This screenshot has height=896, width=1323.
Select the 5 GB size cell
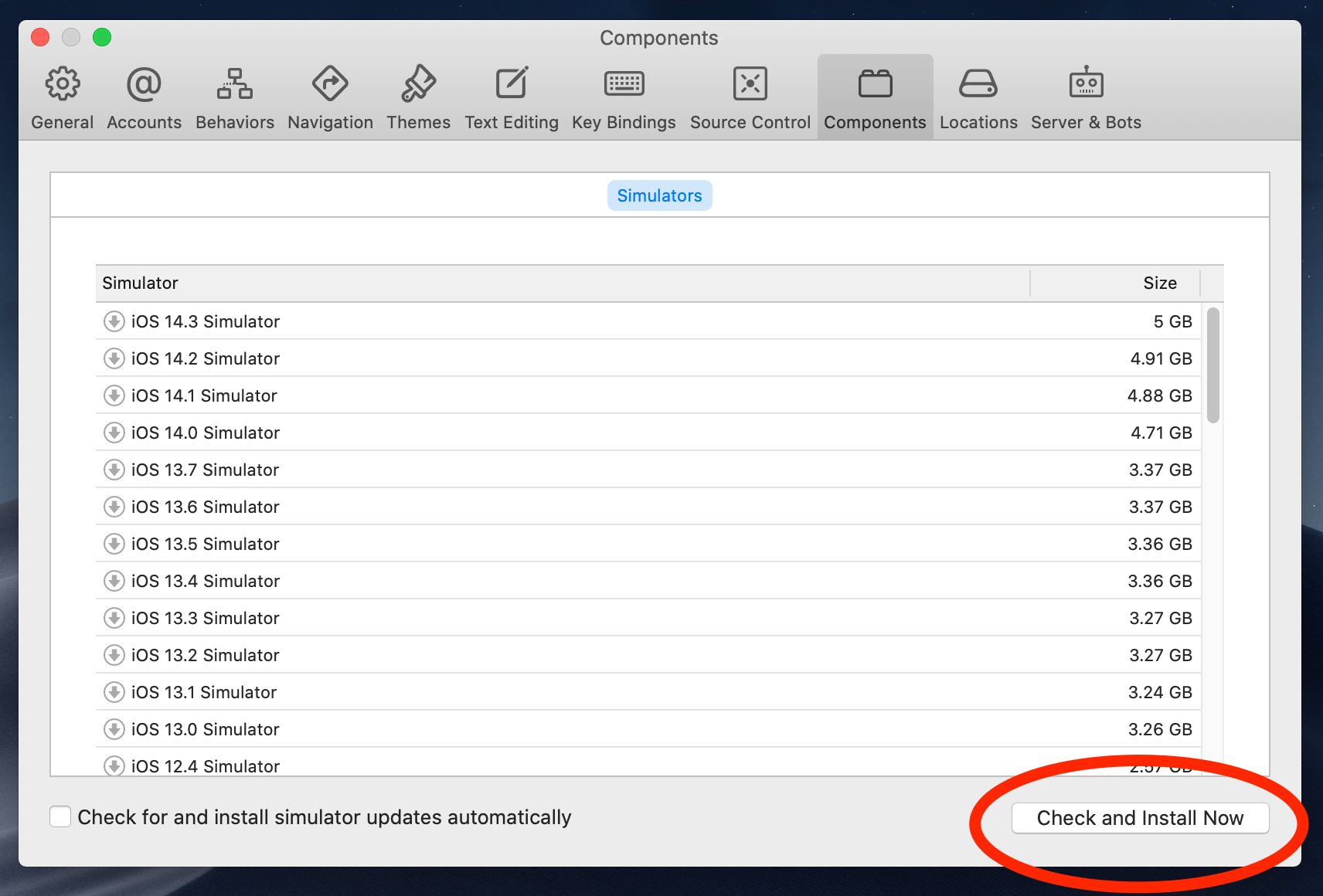coord(1172,321)
